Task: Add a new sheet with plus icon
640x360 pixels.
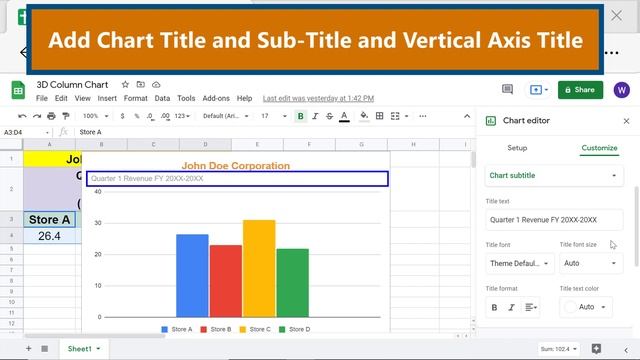Action: (29, 349)
